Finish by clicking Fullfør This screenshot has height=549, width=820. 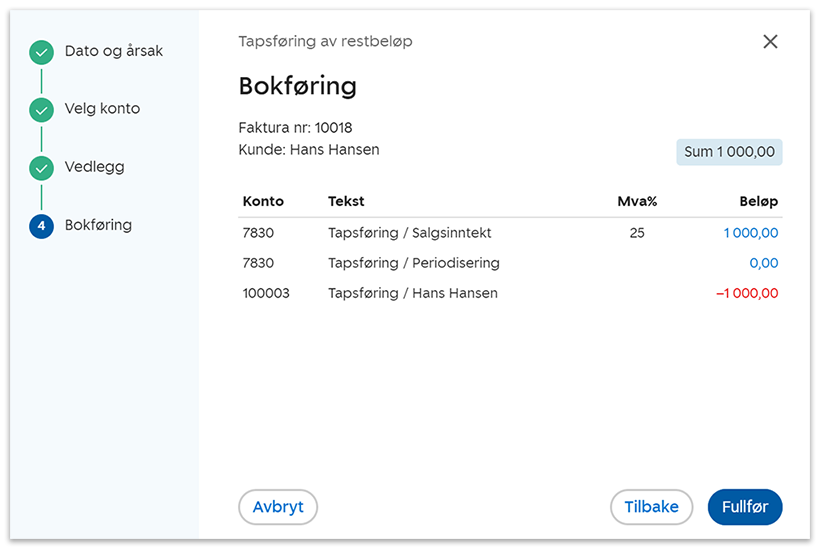744,507
